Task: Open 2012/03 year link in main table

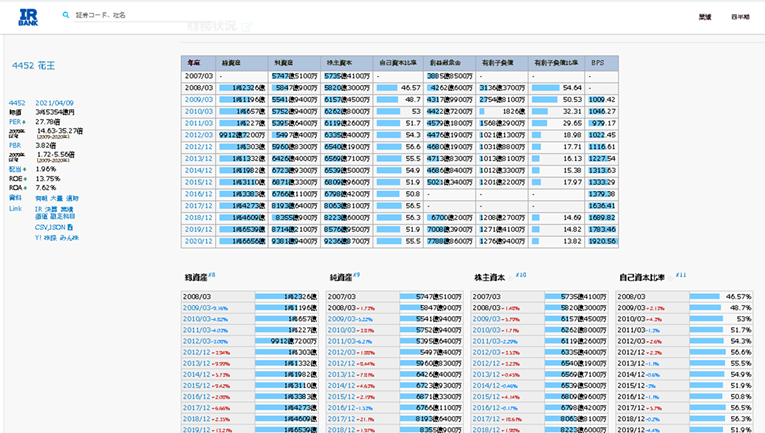Action: 199,135
